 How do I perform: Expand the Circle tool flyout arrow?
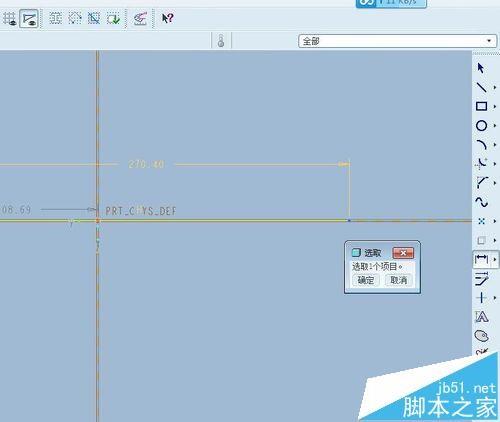click(495, 126)
